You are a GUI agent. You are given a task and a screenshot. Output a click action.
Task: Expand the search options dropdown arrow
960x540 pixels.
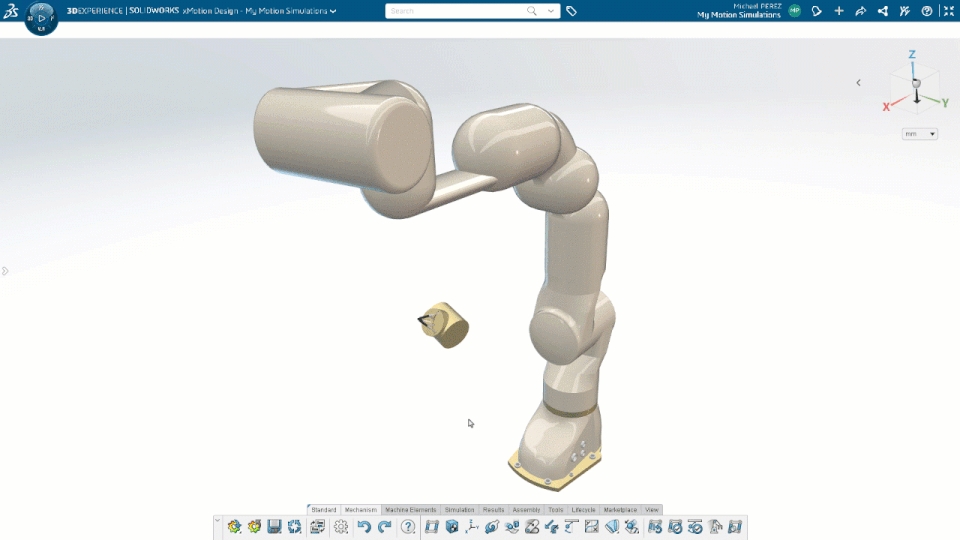coord(551,11)
